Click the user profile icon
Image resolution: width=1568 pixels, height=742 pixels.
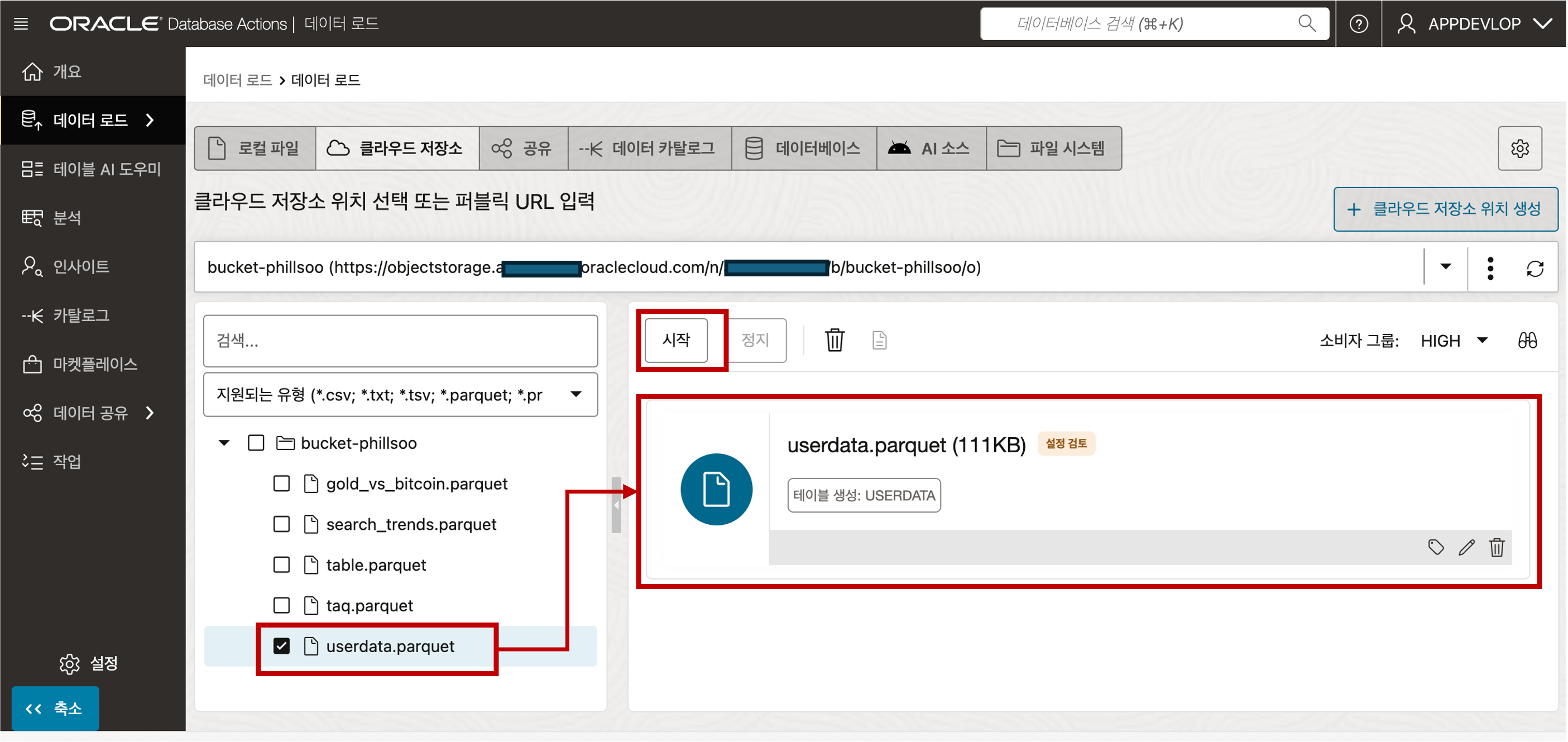click(1406, 24)
